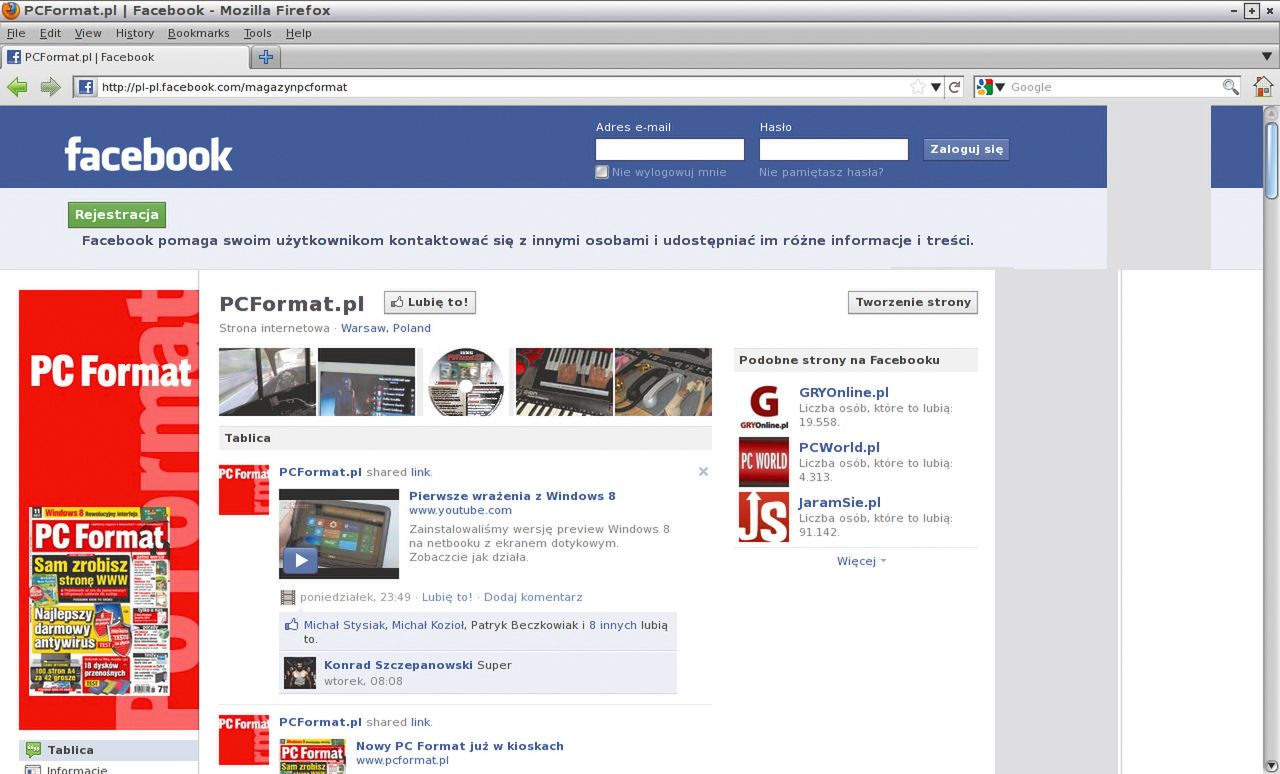Viewport: 1280px width, 774px height.
Task: Click the JaramSie.pl logo icon
Action: pos(764,517)
